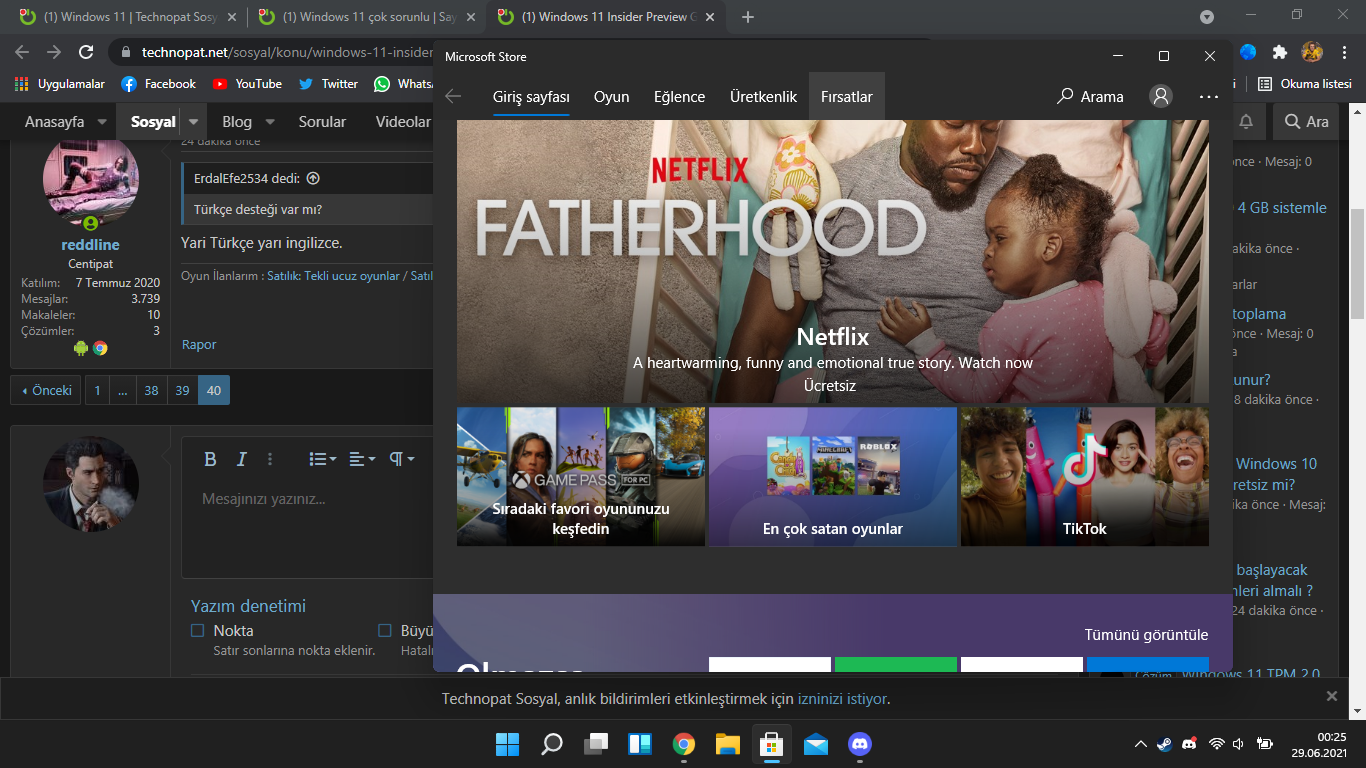
Task: Open the text alignment dropdown in the editor
Action: [x=362, y=459]
